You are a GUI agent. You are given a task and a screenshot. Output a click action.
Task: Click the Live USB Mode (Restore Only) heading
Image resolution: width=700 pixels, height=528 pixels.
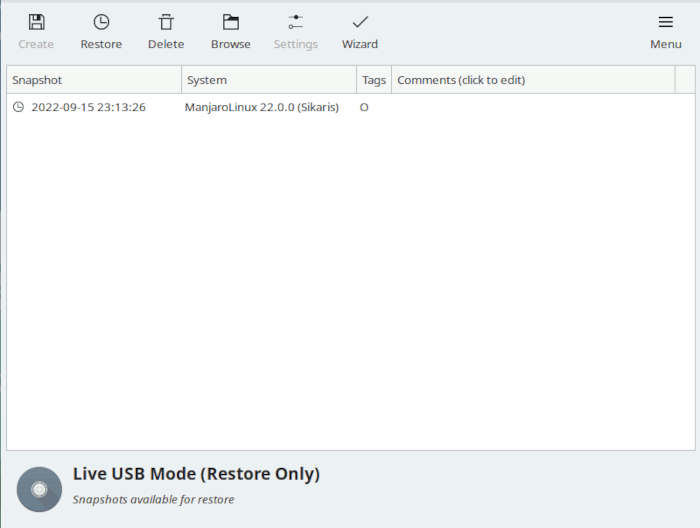tap(196, 474)
